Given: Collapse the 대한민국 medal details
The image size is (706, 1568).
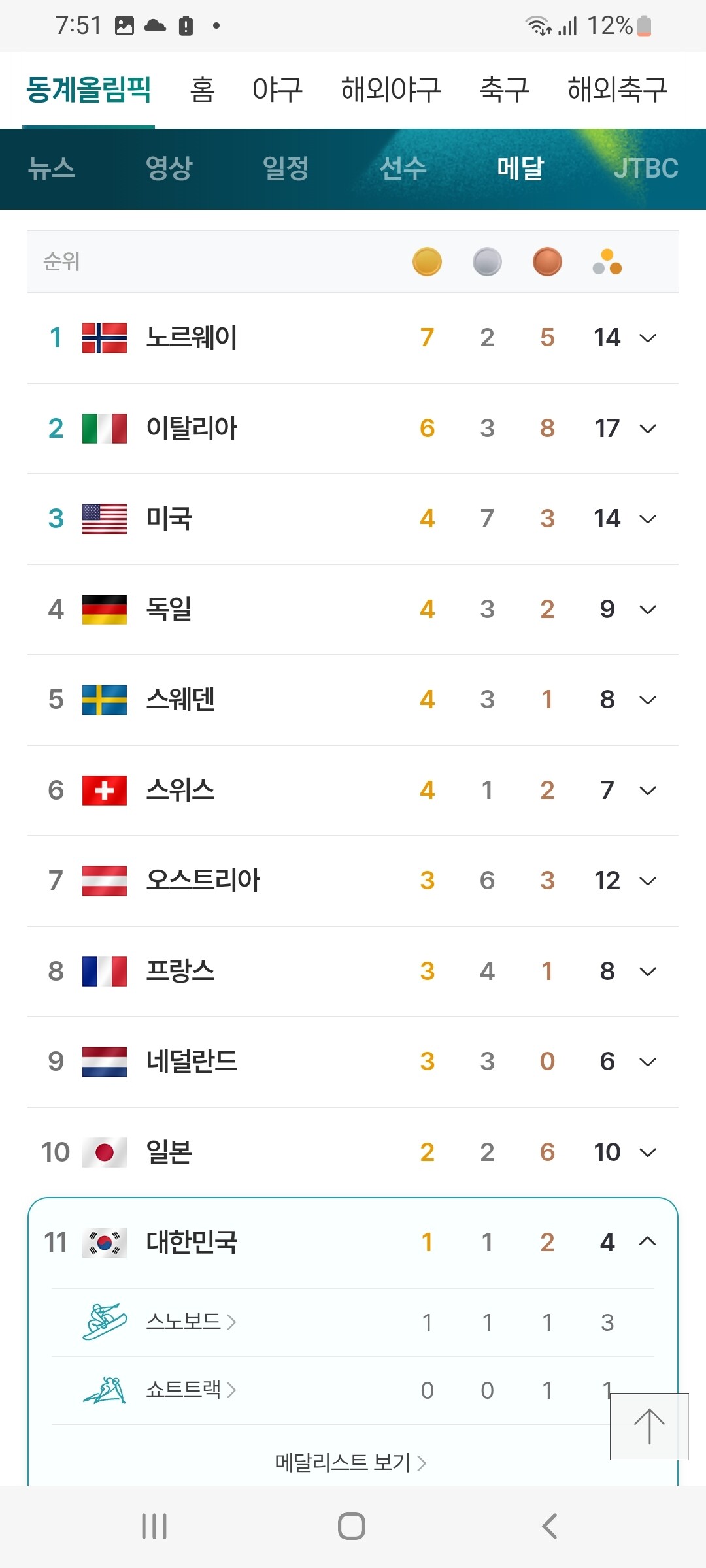Looking at the screenshot, I should [647, 1242].
